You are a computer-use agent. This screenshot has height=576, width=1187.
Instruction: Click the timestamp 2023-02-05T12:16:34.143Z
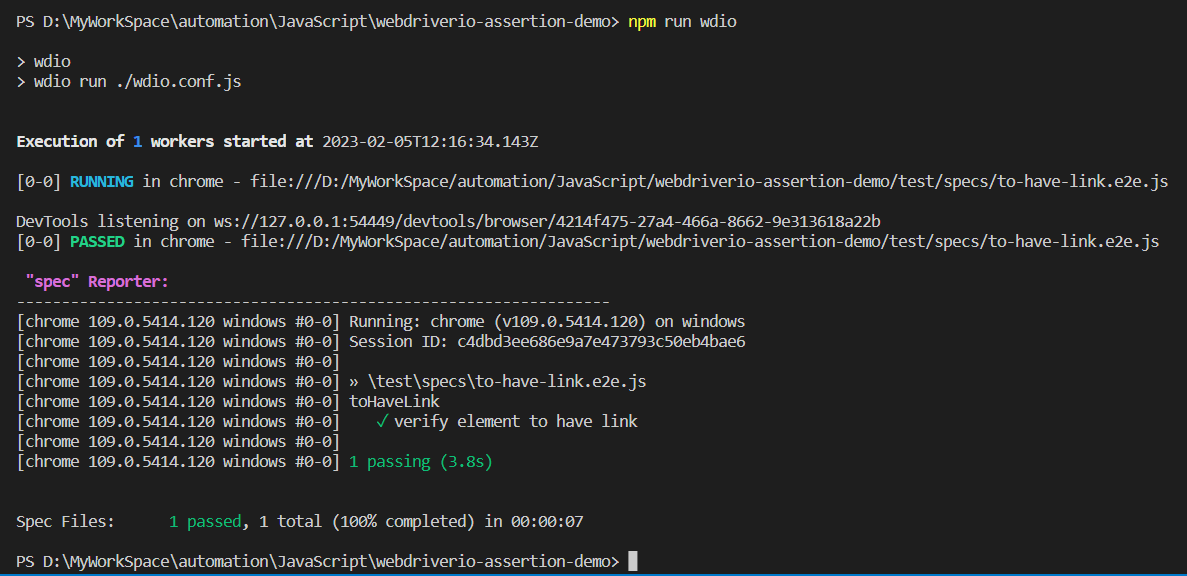430,142
